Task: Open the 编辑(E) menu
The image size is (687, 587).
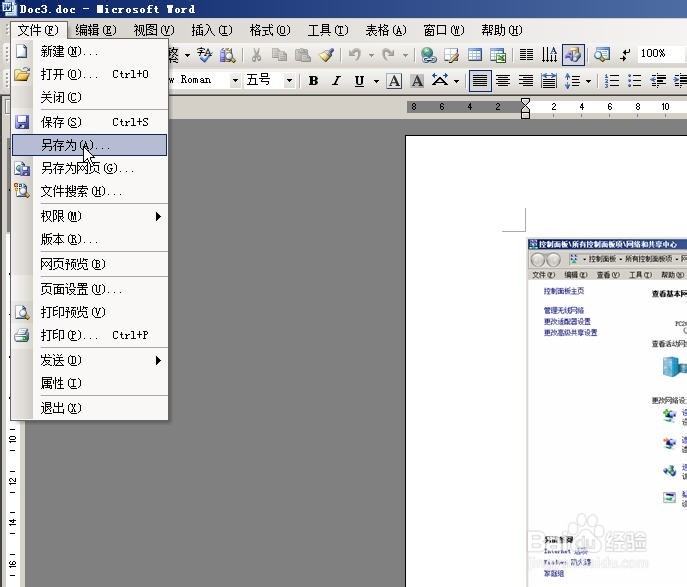Action: [x=96, y=30]
